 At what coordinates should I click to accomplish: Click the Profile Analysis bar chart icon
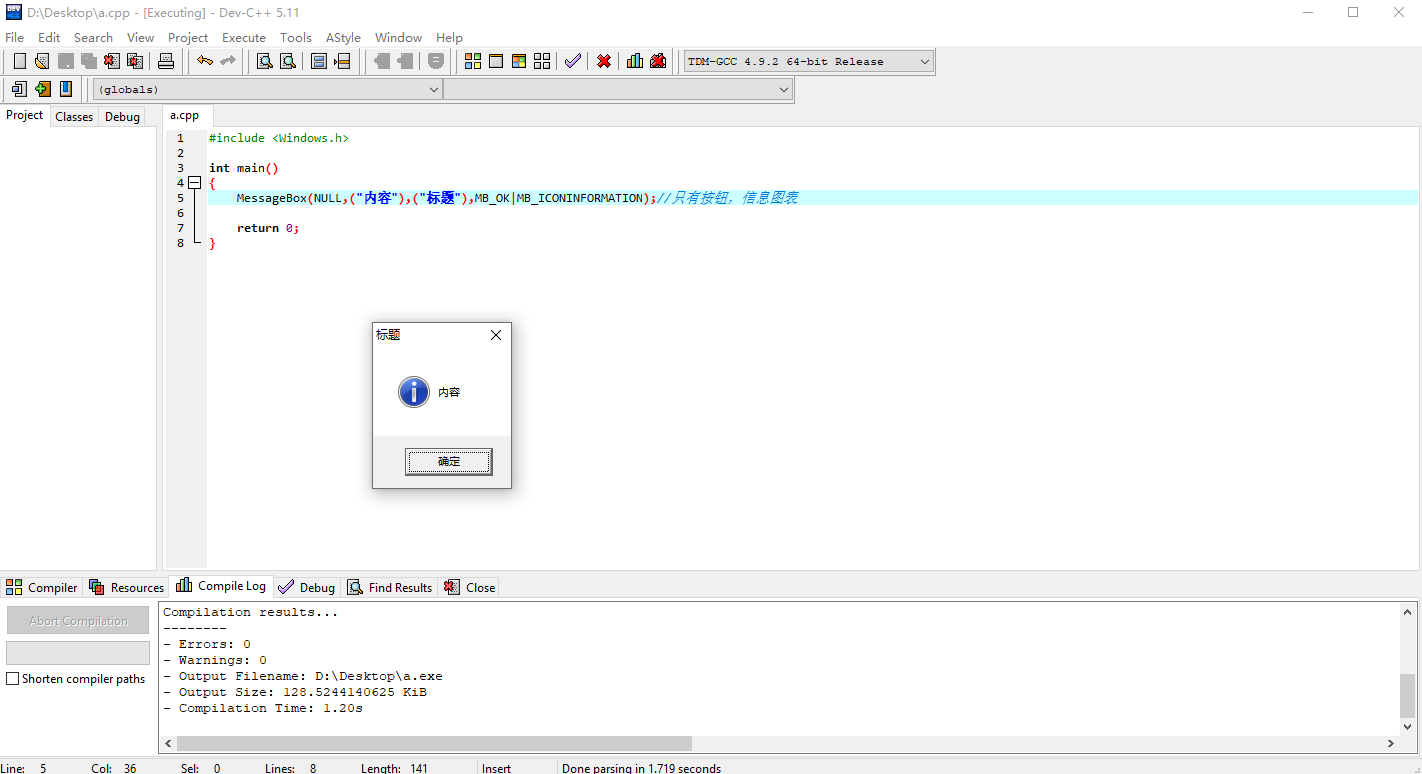click(x=635, y=61)
